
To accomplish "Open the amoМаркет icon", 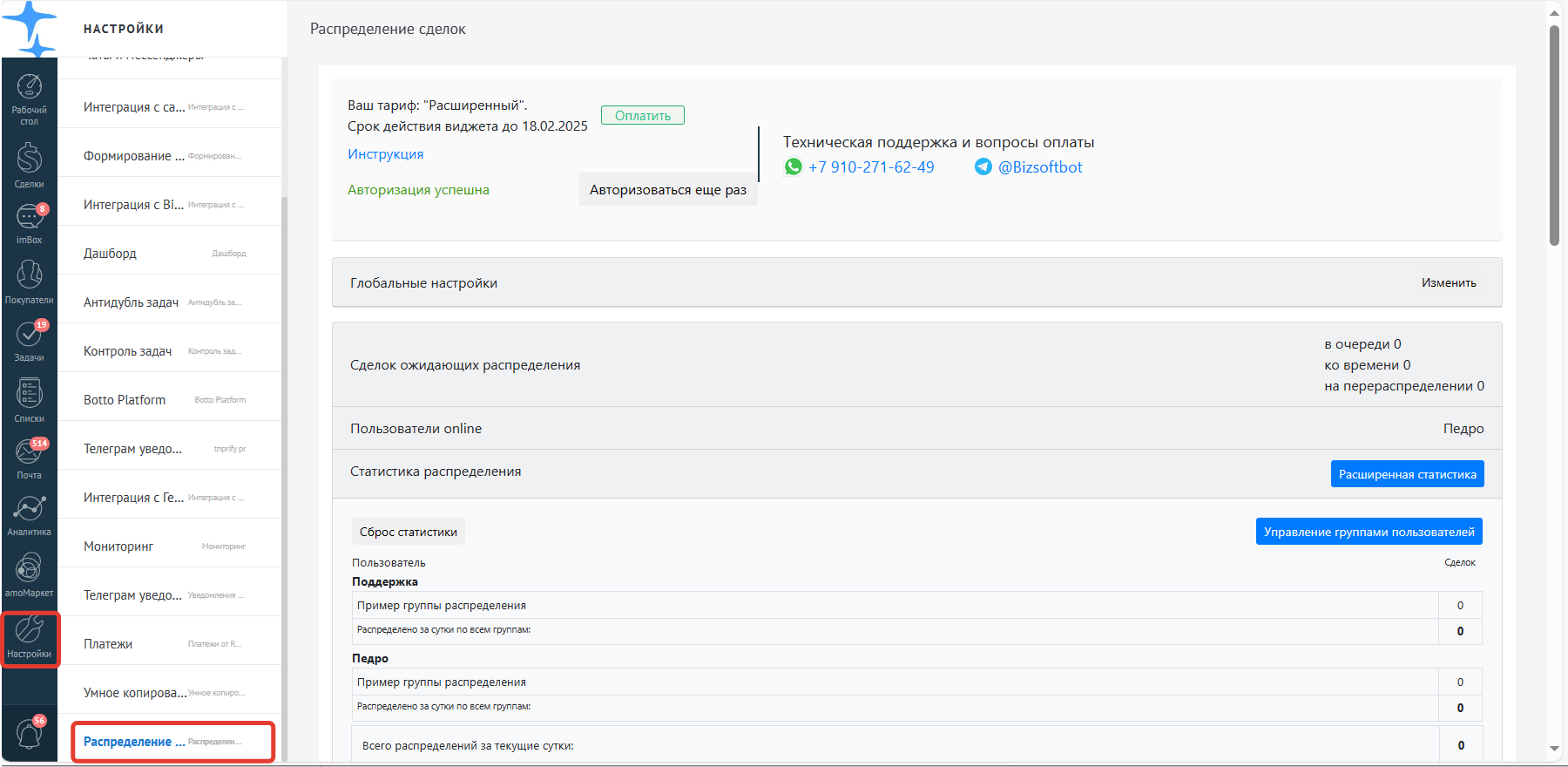I will pyautogui.click(x=29, y=574).
